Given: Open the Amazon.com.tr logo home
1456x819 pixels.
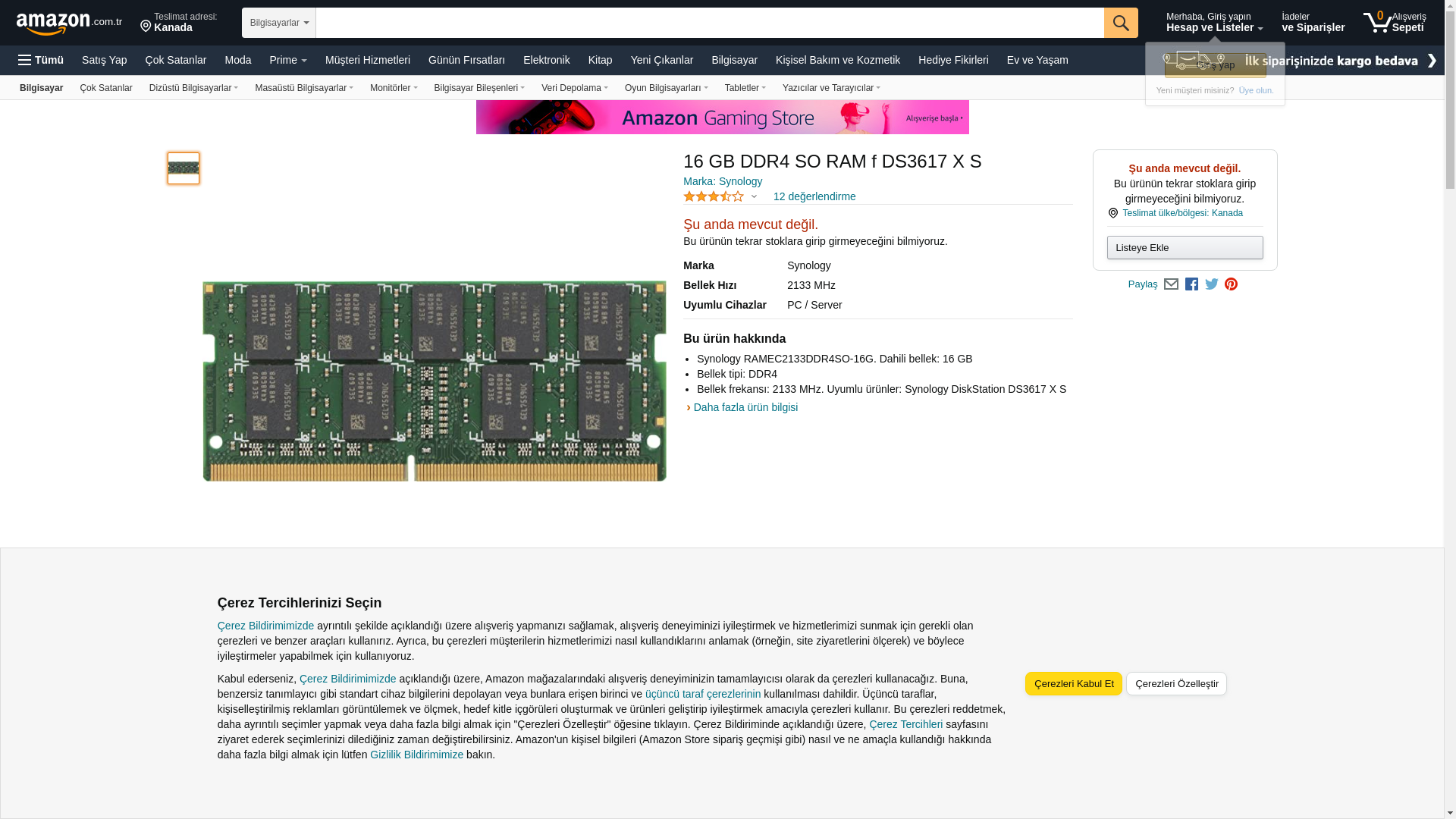Looking at the screenshot, I should coord(68,23).
